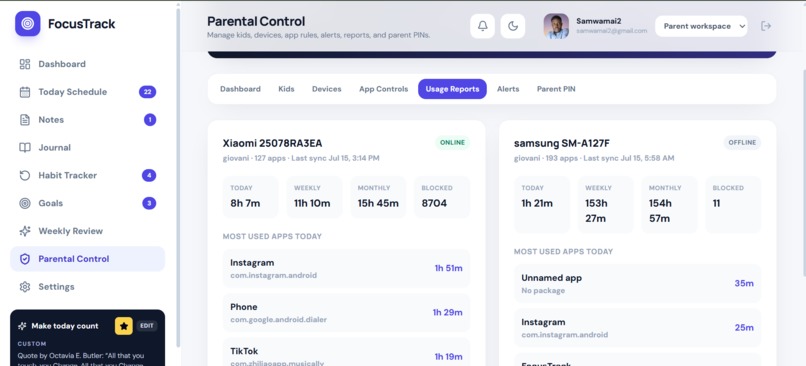The height and width of the screenshot is (366, 806).
Task: Click the Notes badge 1
Action: click(x=150, y=120)
